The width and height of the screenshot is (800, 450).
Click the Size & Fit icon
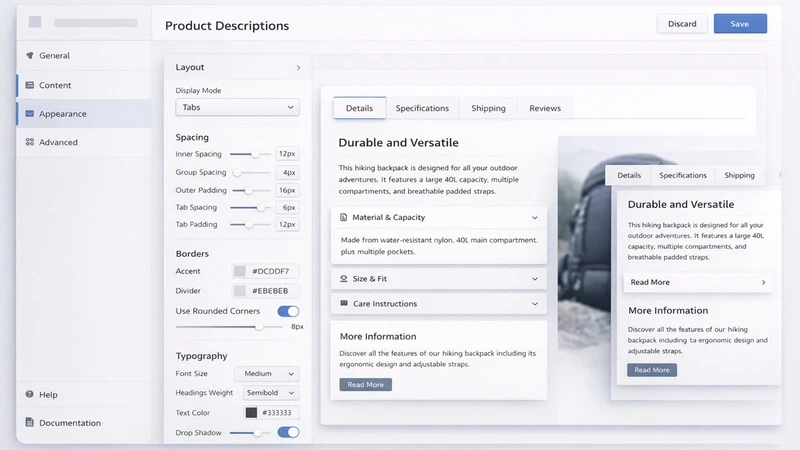click(343, 279)
